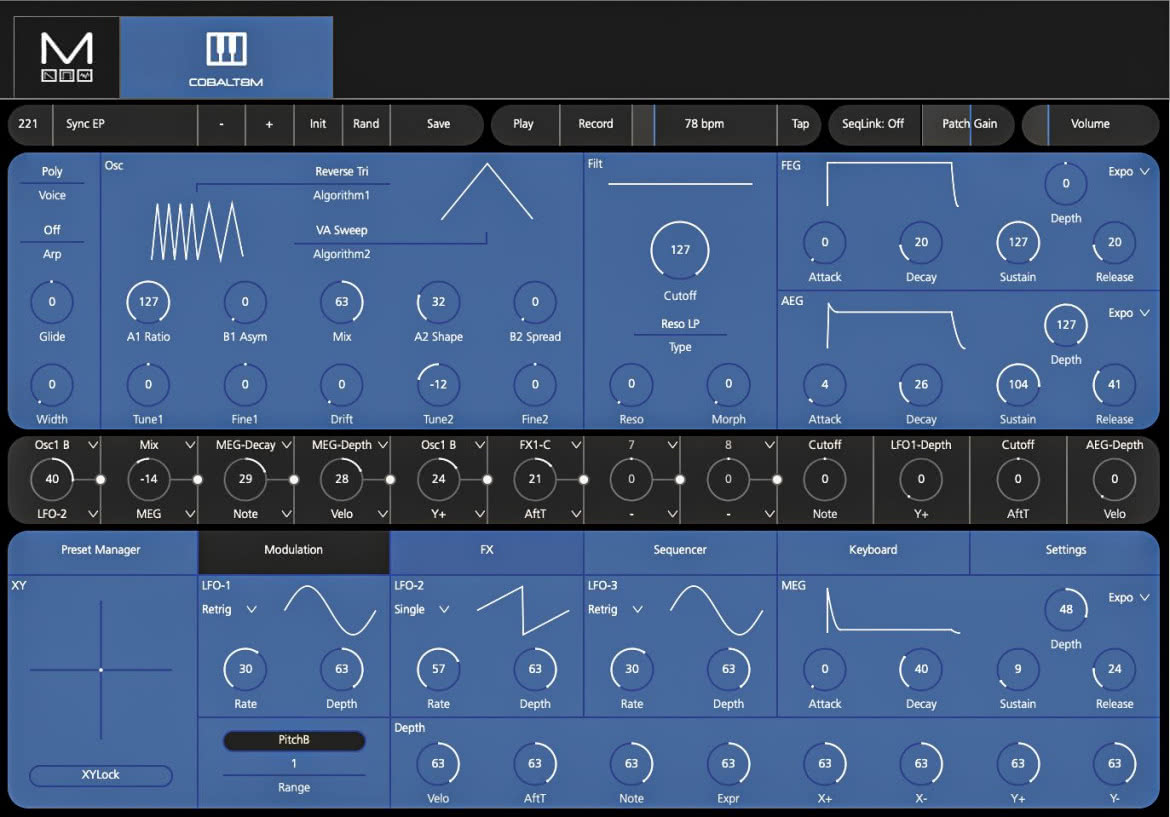Click the LFO-2 sawtooth wave shape
The height and width of the screenshot is (817, 1170).
click(x=523, y=610)
